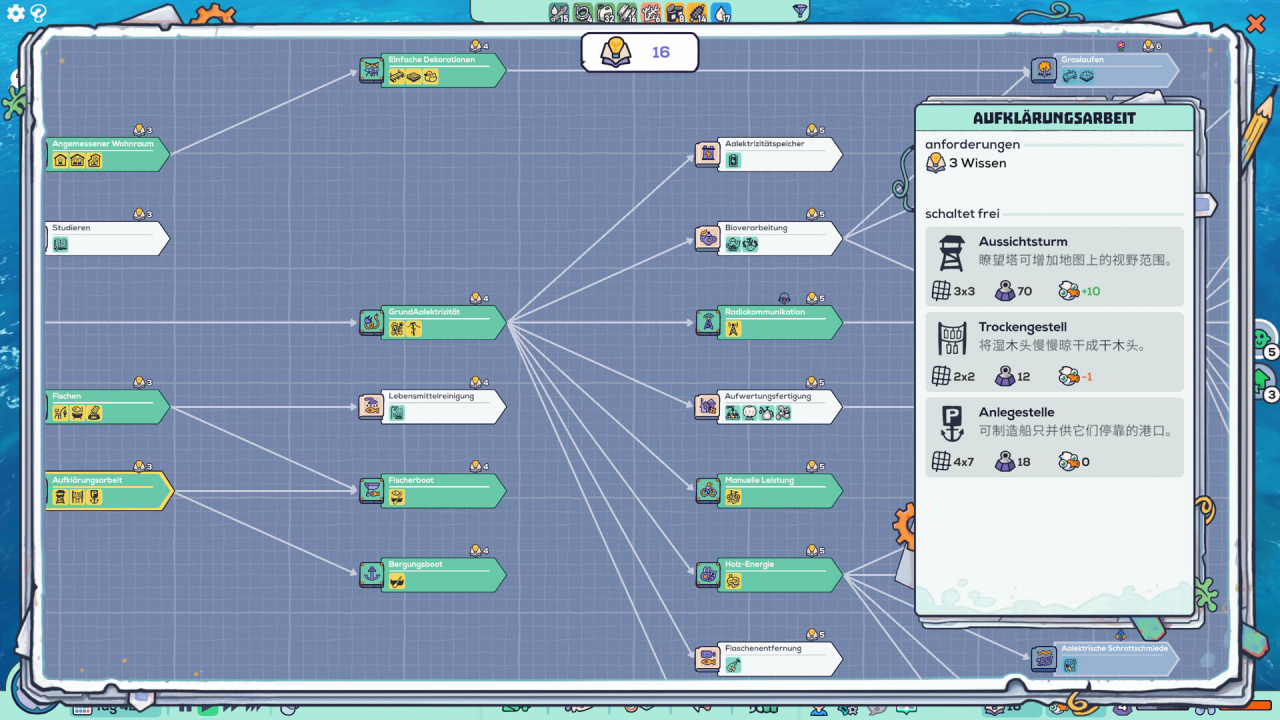Click the Aussichtsturm watchtower icon
1280x720 pixels.
pos(952,253)
